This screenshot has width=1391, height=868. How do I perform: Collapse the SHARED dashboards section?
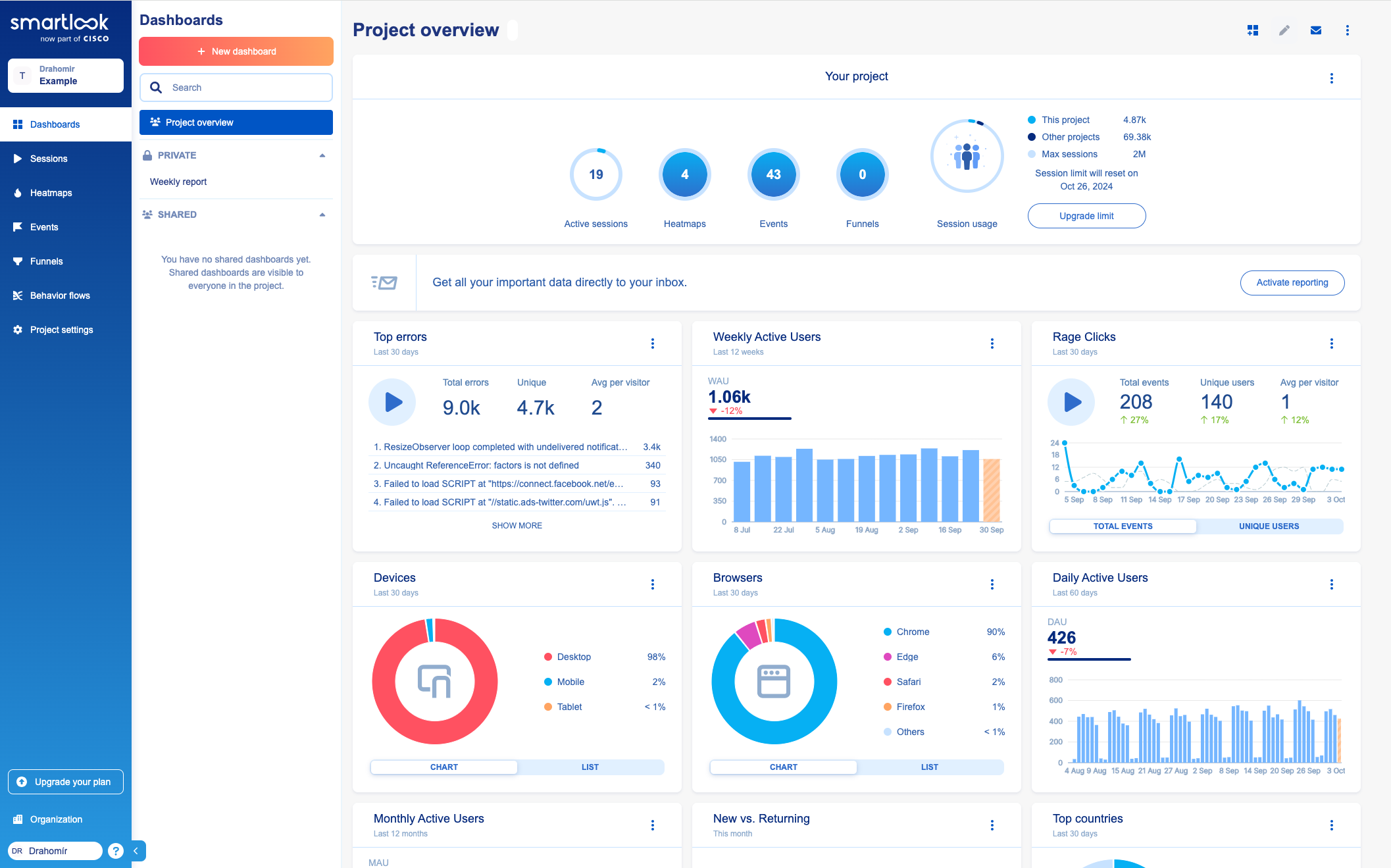(x=322, y=215)
